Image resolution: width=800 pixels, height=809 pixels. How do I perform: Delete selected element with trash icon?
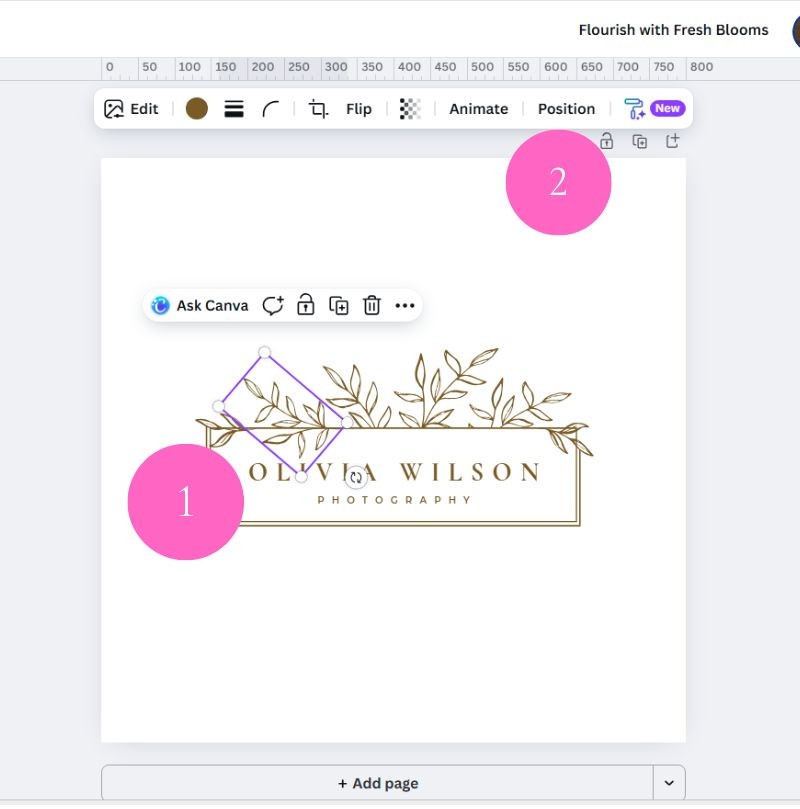tap(372, 306)
